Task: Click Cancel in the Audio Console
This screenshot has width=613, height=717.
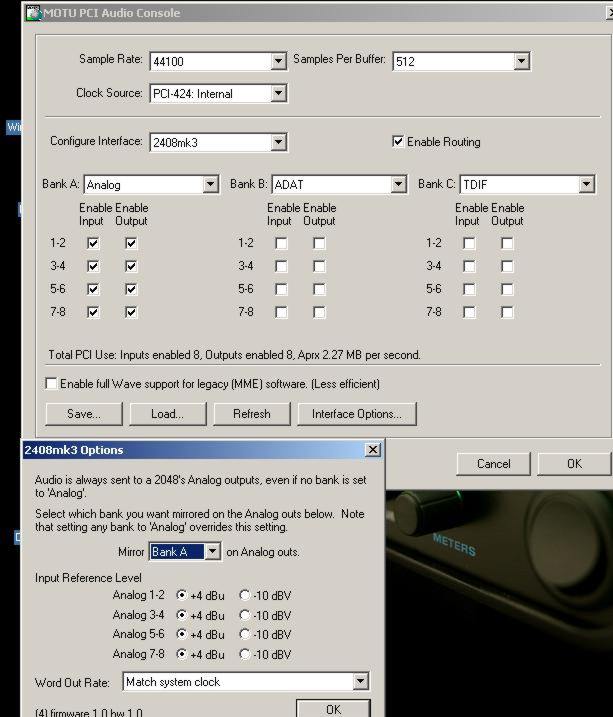Action: click(493, 464)
